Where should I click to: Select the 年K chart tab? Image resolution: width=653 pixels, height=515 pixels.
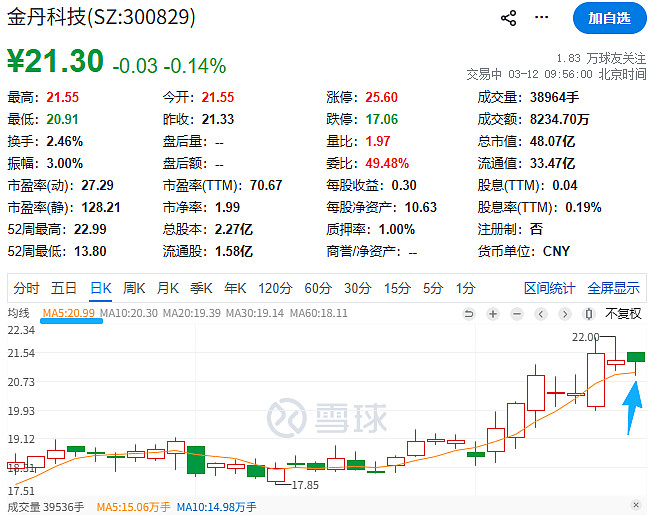click(x=235, y=288)
